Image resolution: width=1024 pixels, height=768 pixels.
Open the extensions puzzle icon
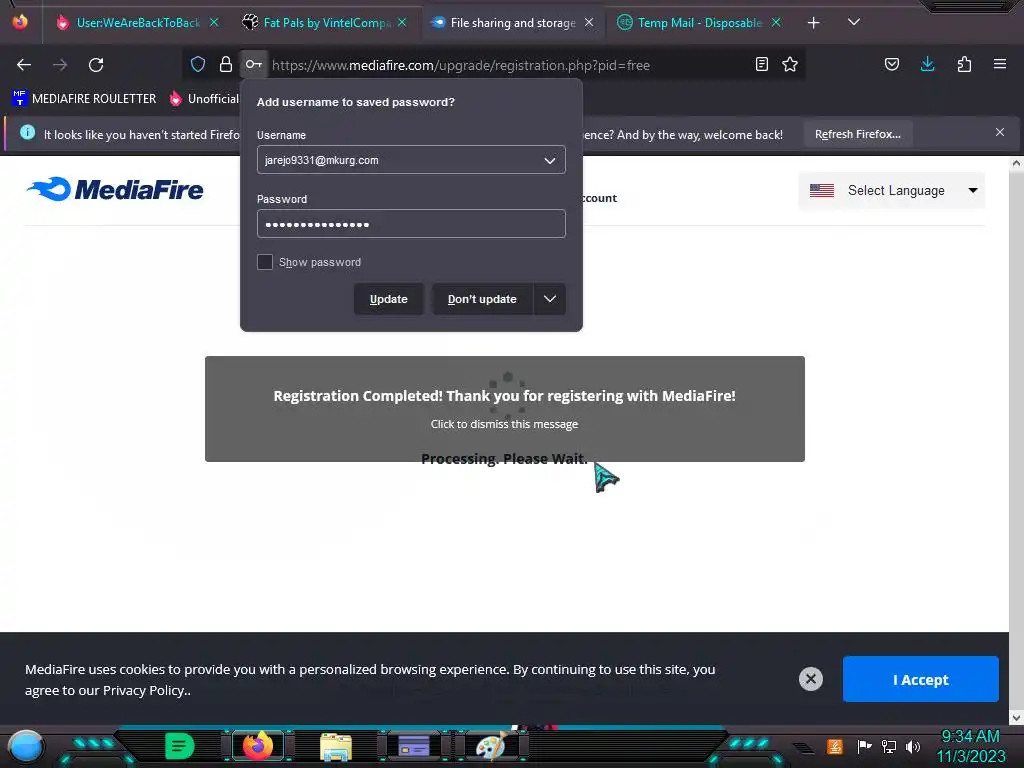tap(964, 64)
